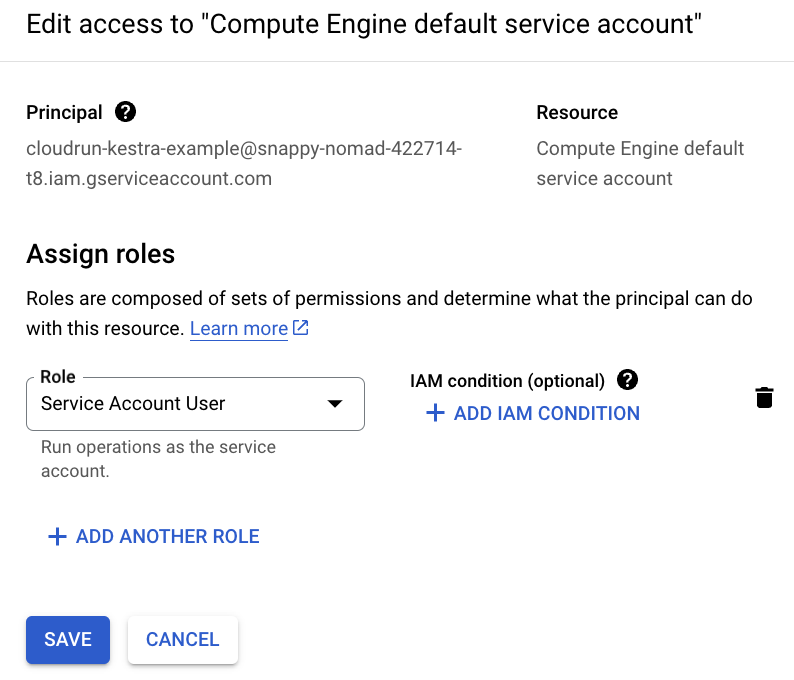794x680 pixels.
Task: Open the Service Account User role selector
Action: (x=180, y=404)
